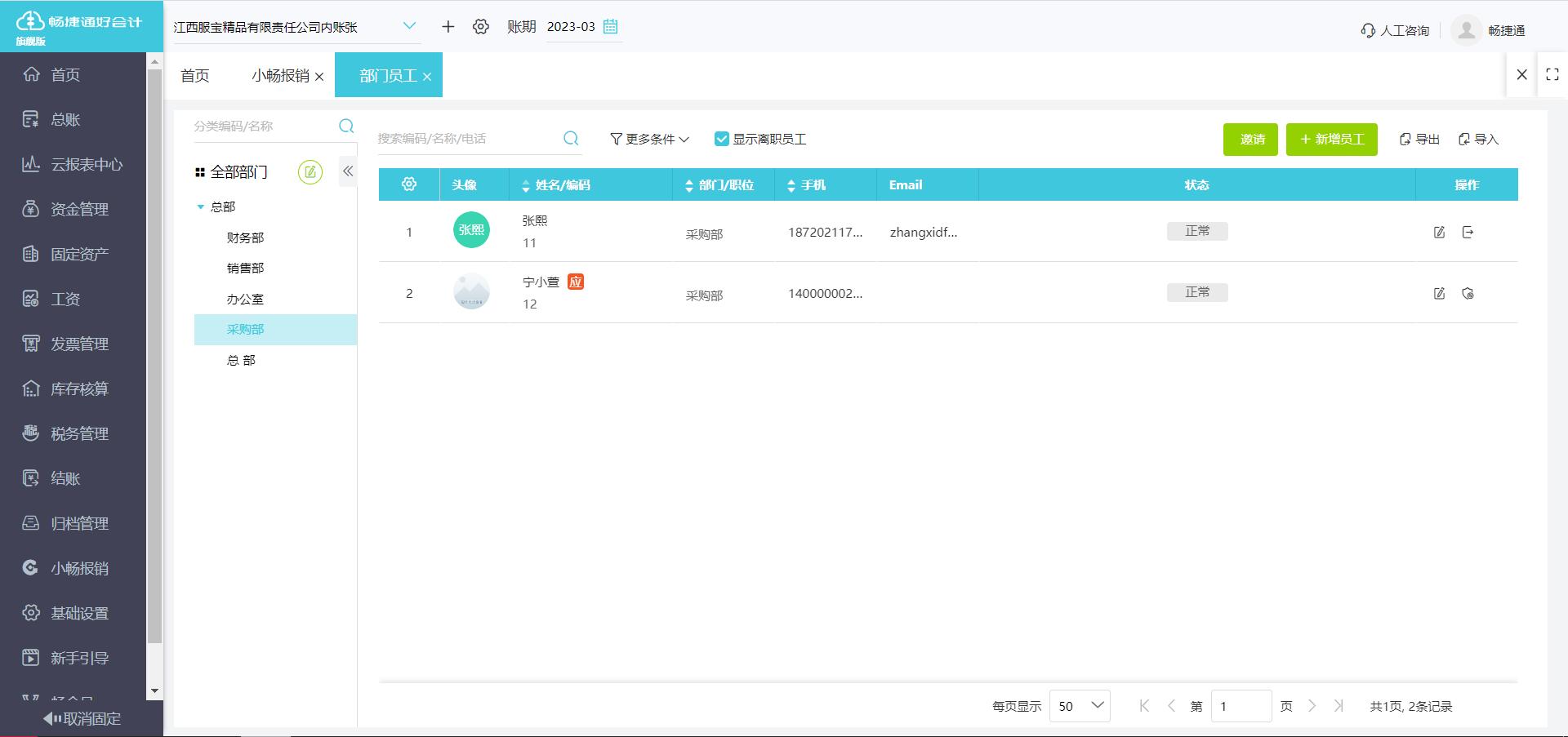Screen dimensions: 1568x737
Task: Click the 导出 link at top right
Action: pos(1419,139)
